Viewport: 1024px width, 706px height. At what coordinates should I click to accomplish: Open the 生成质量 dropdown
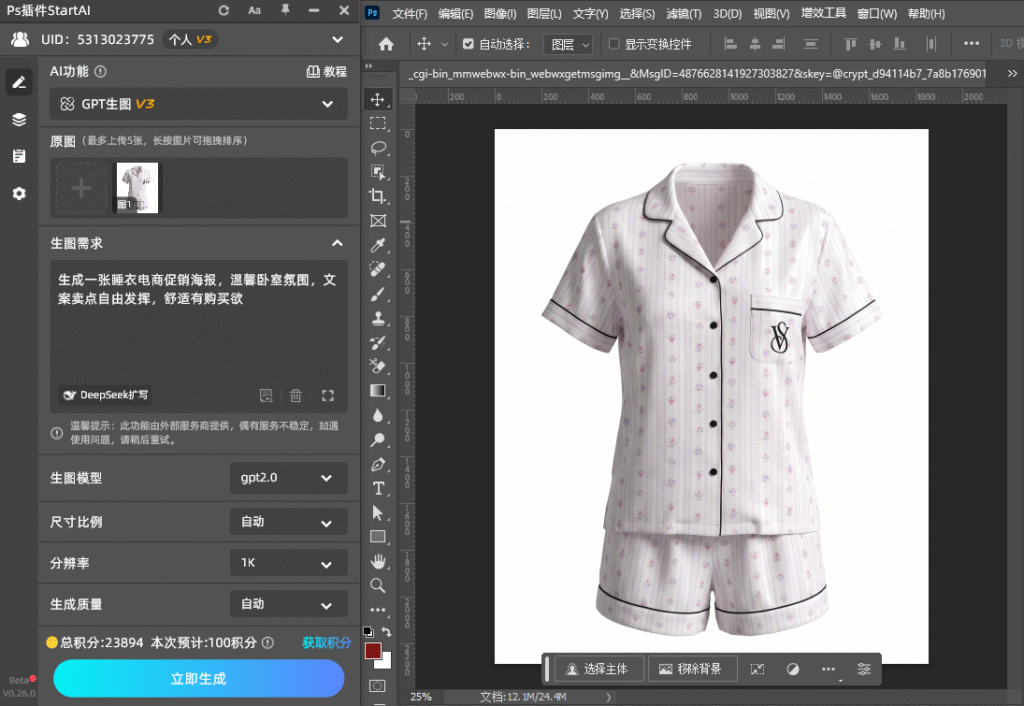pos(288,604)
